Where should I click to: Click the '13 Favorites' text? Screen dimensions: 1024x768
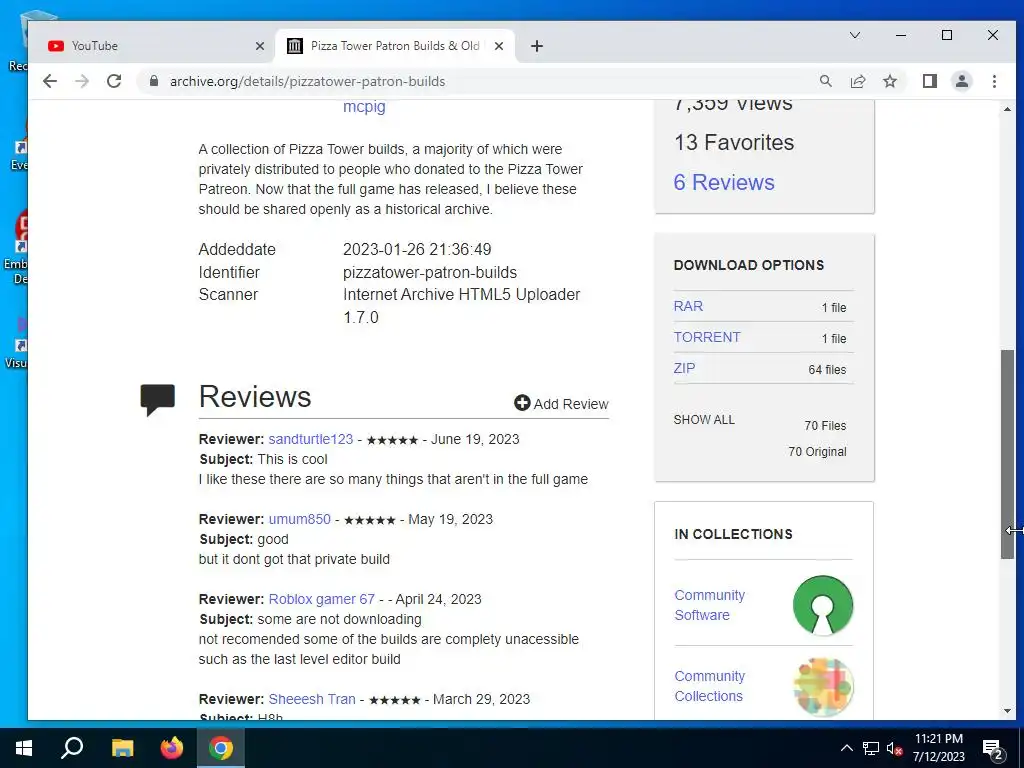pyautogui.click(x=734, y=142)
